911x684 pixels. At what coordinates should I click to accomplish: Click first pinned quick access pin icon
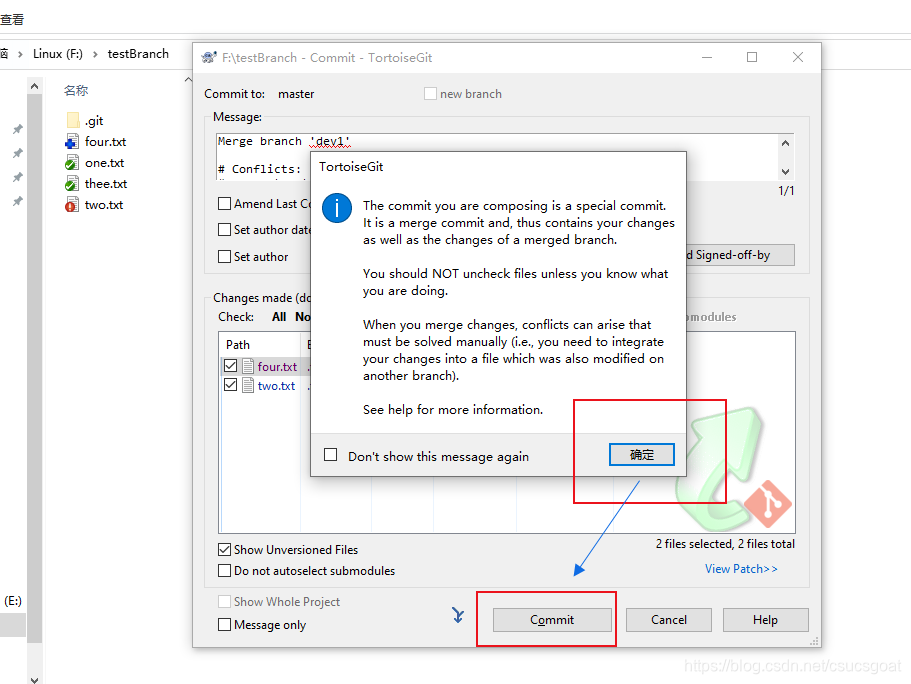click(18, 129)
